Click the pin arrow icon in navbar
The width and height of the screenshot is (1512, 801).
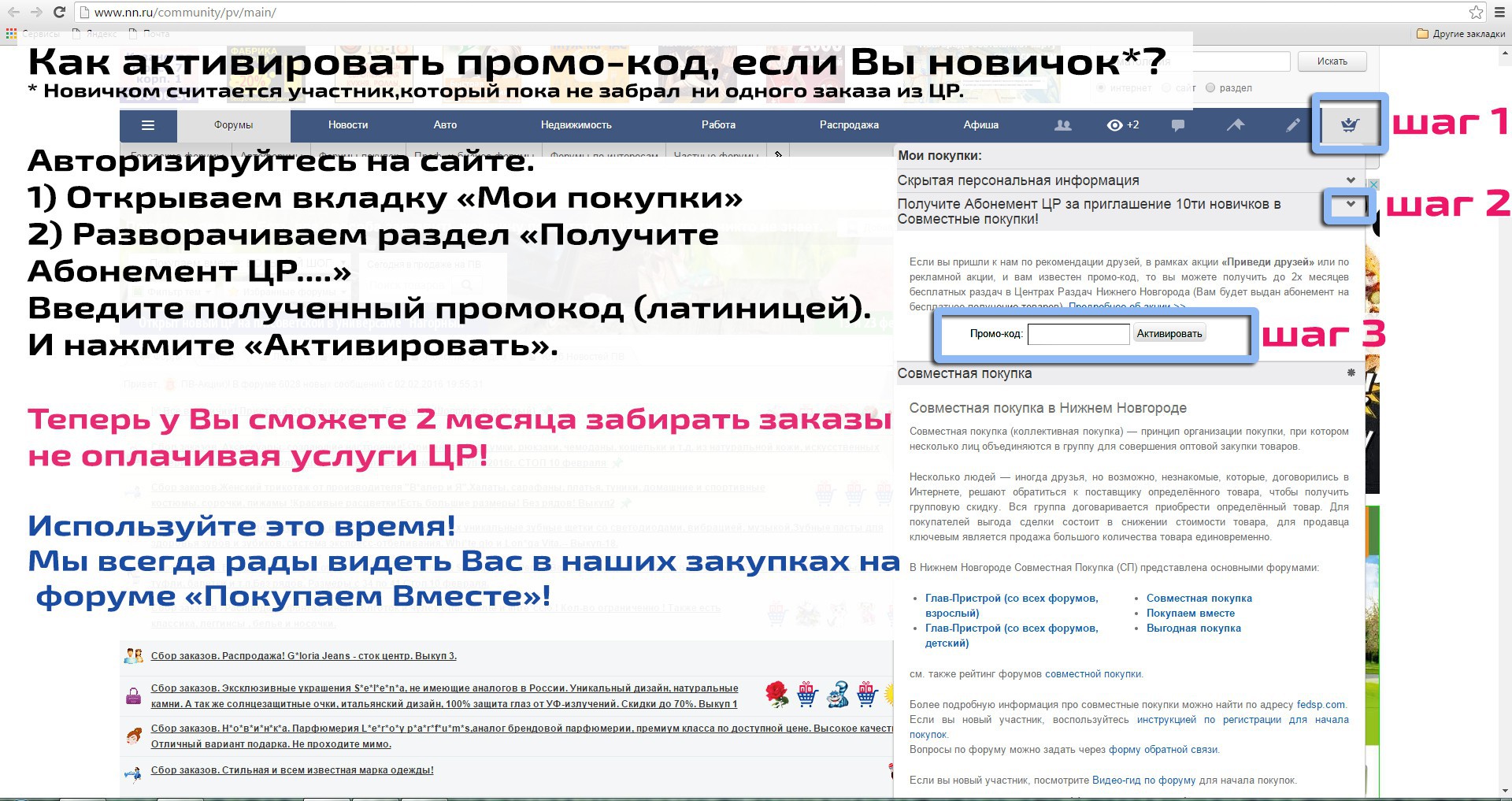[x=1236, y=124]
